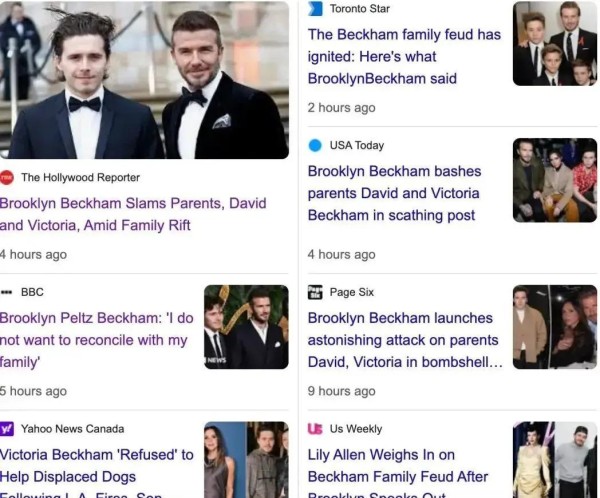
Task: Click the Page Six article thumbnail
Action: pyautogui.click(x=555, y=327)
